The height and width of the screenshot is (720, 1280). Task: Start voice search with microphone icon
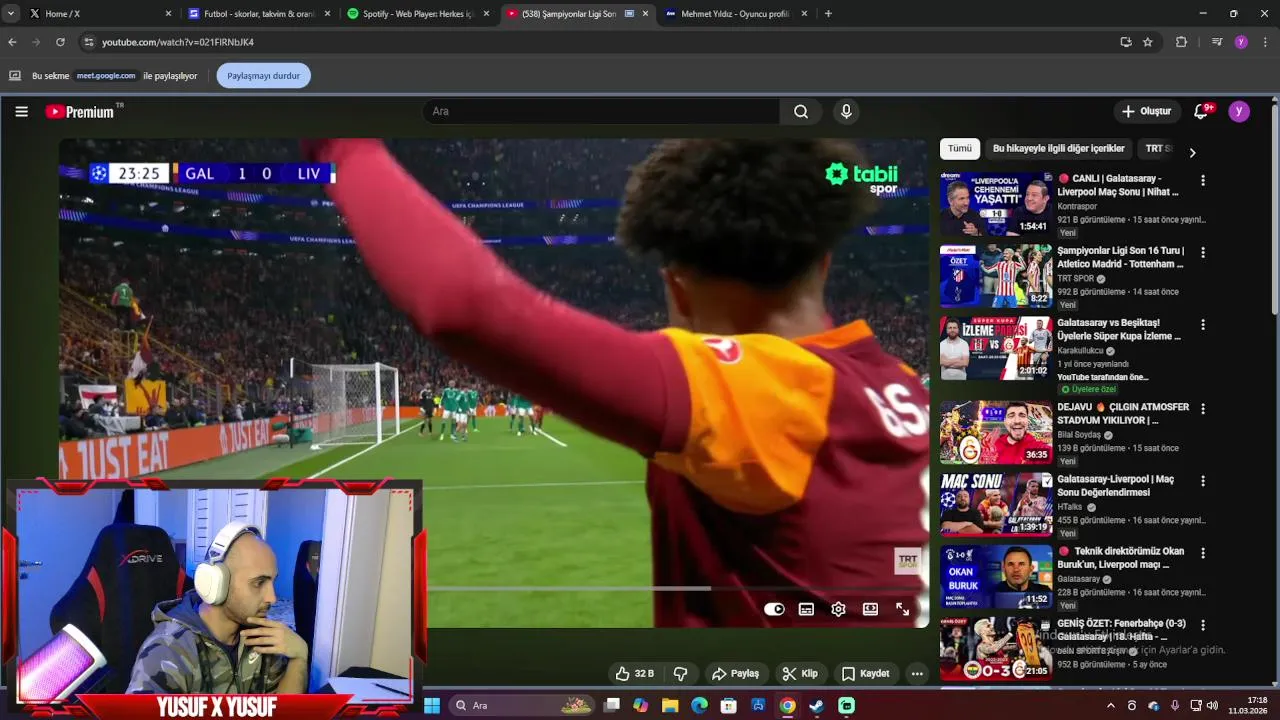[846, 112]
